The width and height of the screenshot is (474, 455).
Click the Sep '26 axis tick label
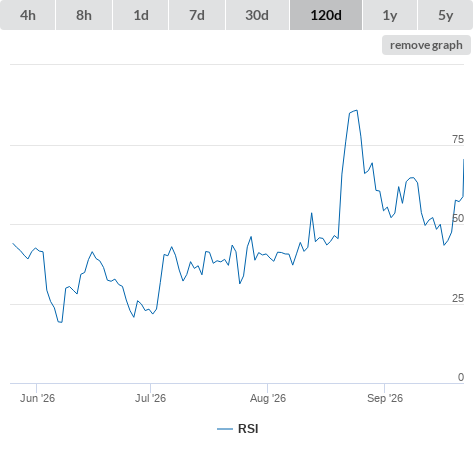[x=385, y=398]
